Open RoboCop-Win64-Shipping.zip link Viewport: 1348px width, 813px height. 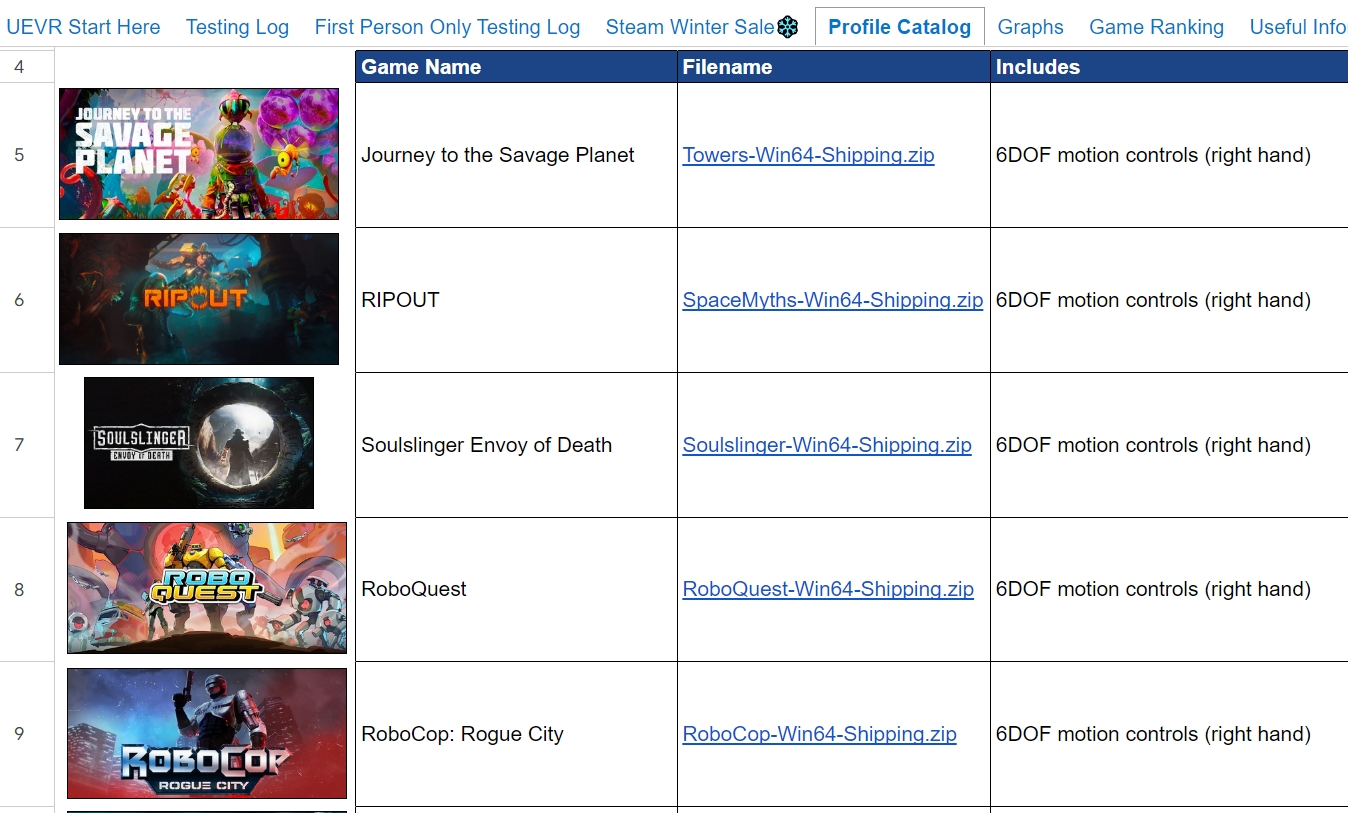[x=819, y=734]
